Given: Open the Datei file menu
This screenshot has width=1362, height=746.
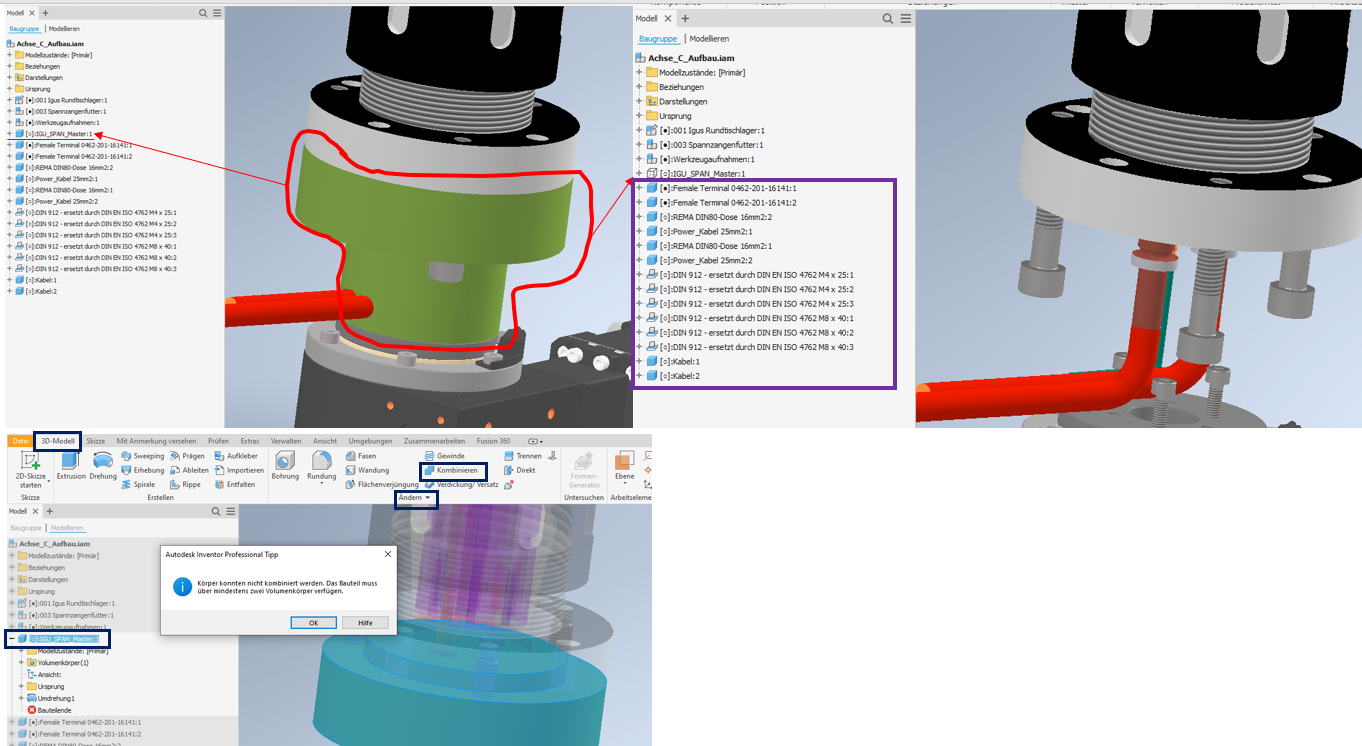Looking at the screenshot, I should click(20, 441).
